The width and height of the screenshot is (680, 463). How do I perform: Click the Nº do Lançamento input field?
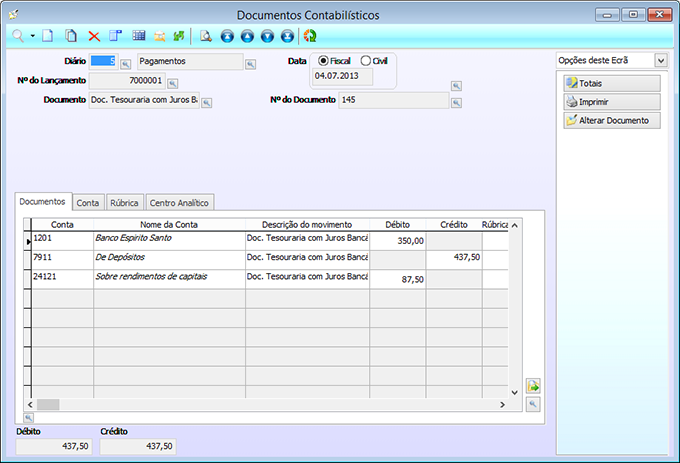(127, 81)
